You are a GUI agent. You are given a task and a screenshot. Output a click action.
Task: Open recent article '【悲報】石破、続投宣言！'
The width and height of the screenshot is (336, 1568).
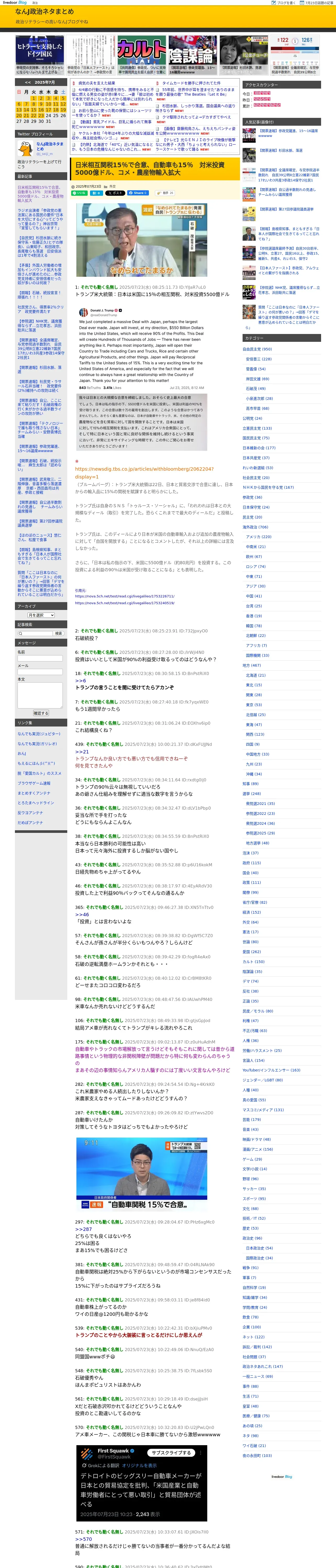pyautogui.click(x=40, y=295)
